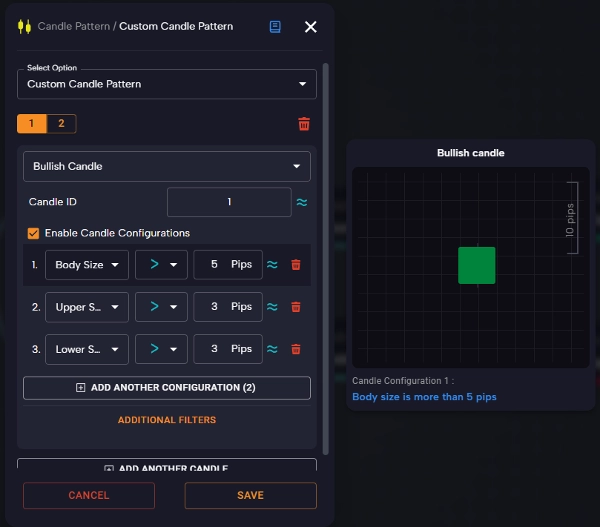Edit the Candle ID input field
Screen dimensions: 600x527
tap(229, 202)
